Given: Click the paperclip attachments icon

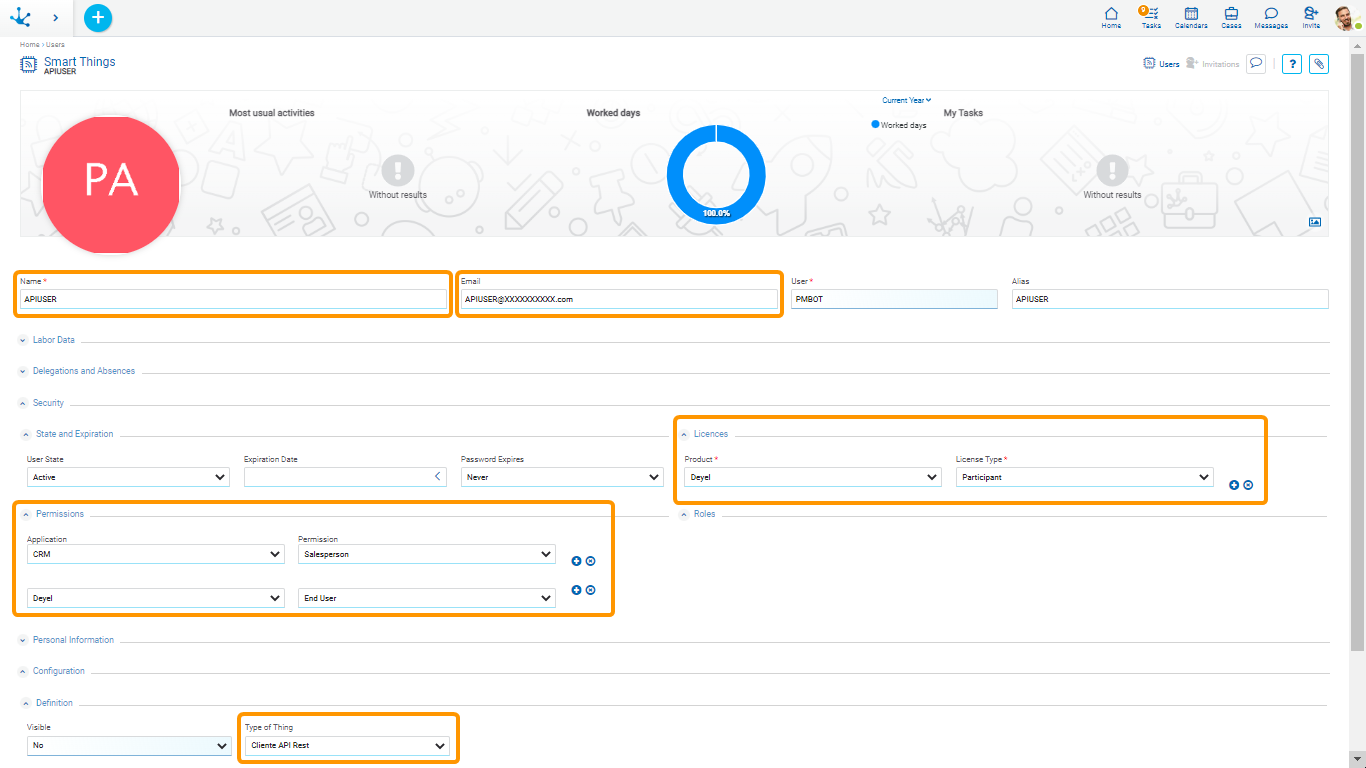Looking at the screenshot, I should 1319,64.
